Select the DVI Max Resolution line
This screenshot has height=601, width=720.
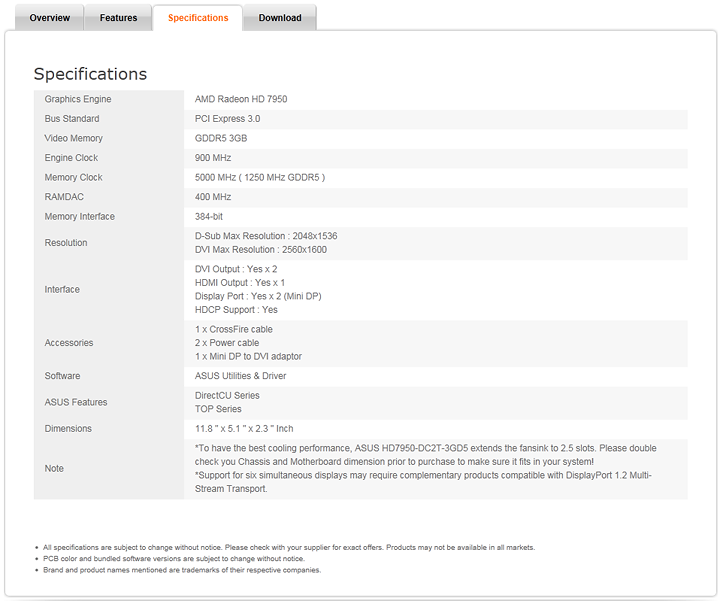pyautogui.click(x=261, y=250)
